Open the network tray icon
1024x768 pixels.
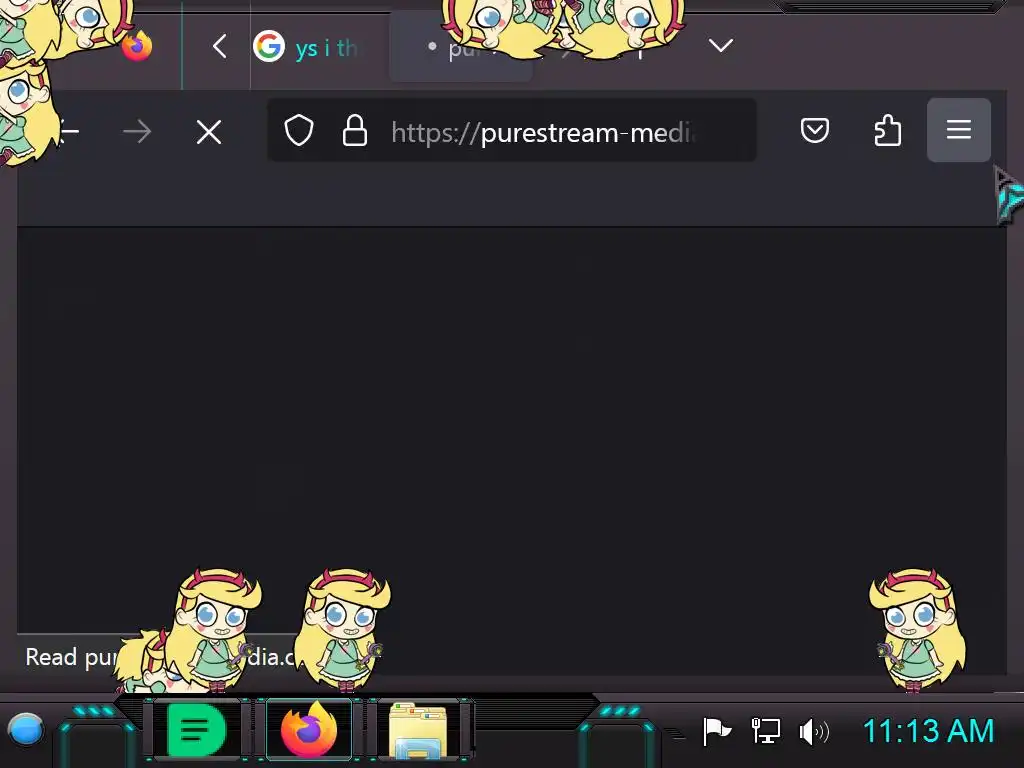pos(766,731)
